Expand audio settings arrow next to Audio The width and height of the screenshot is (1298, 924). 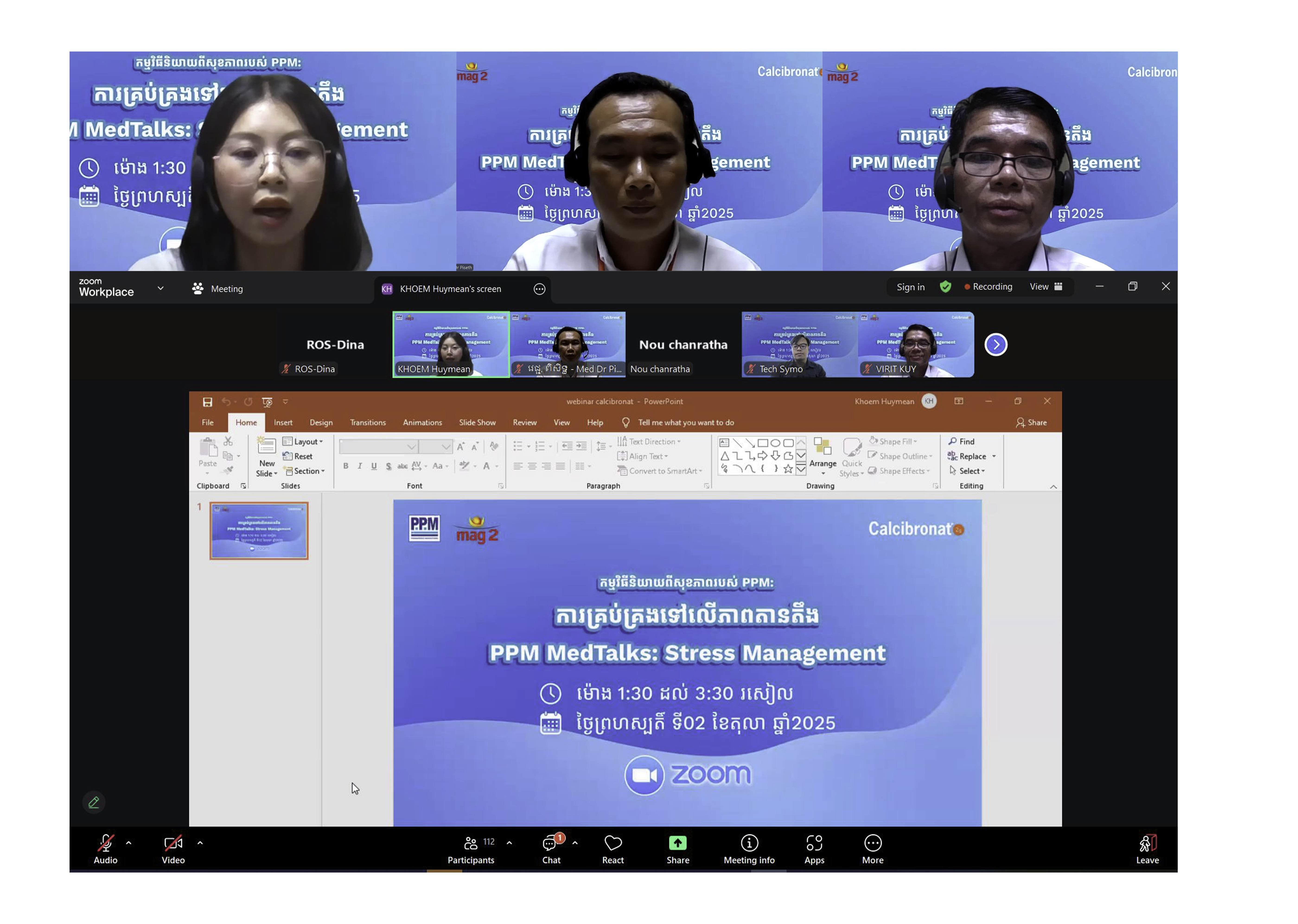(x=129, y=843)
